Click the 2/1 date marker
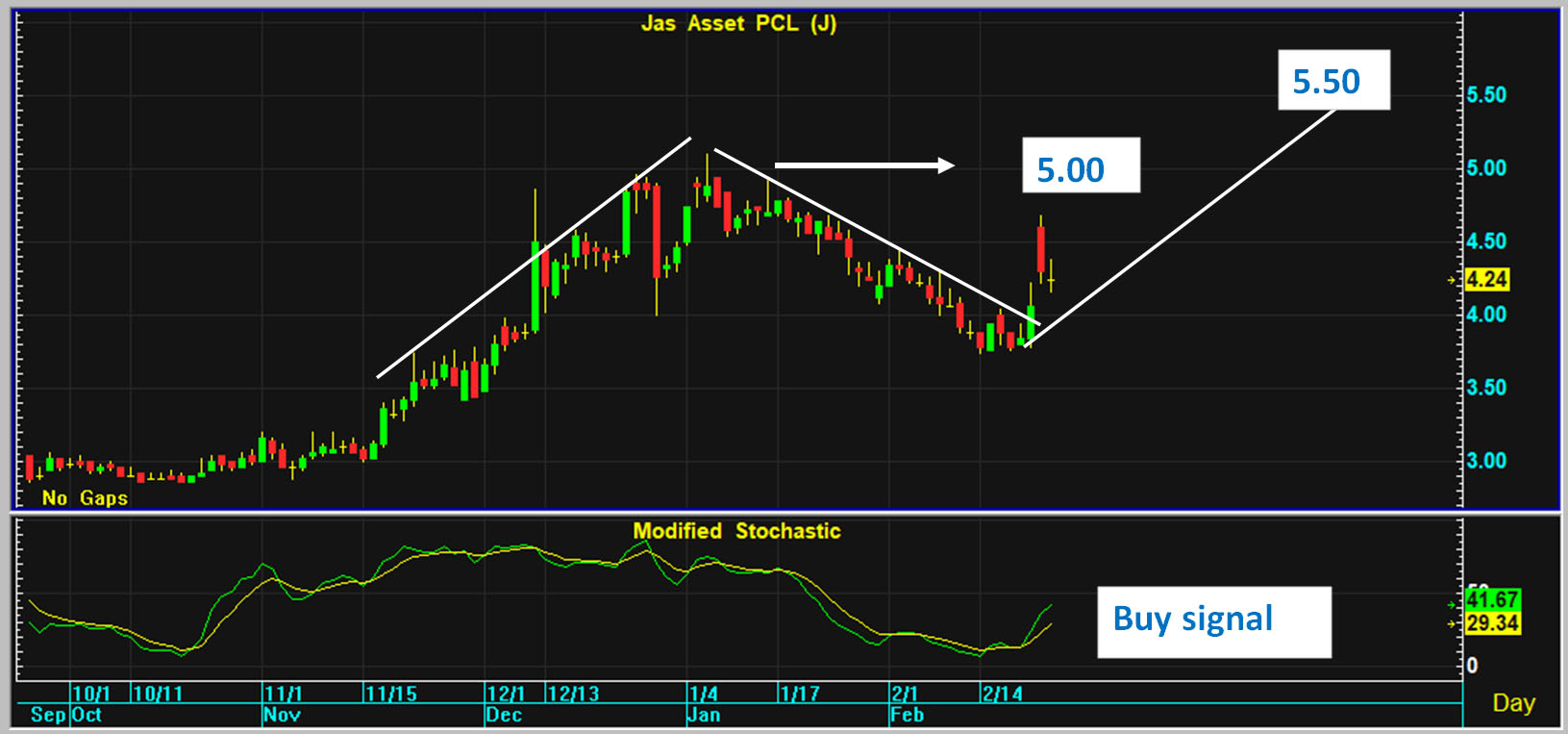Screen dimensions: 1568x734 (x=905, y=694)
